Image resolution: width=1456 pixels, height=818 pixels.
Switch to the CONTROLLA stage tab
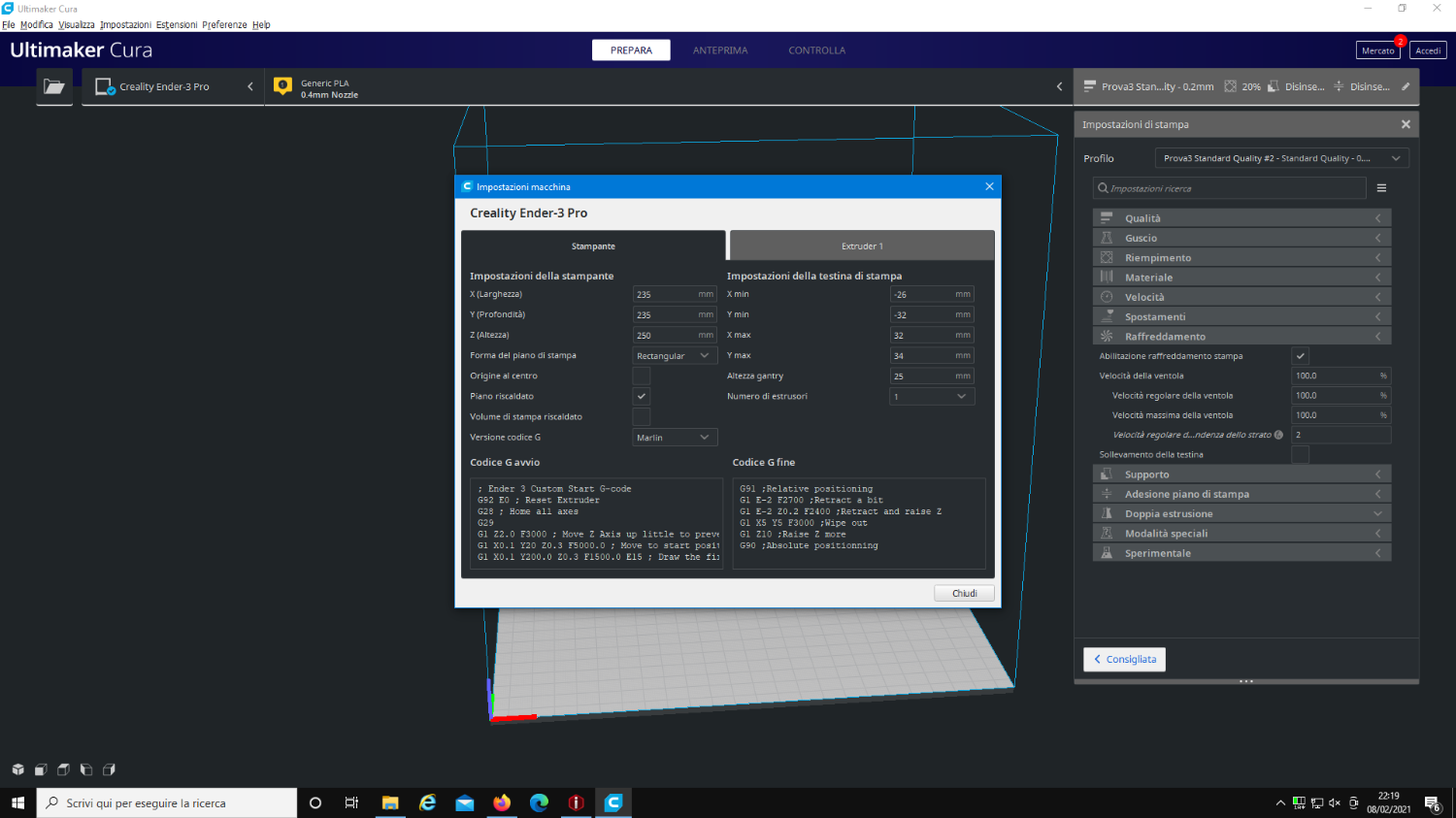[816, 50]
